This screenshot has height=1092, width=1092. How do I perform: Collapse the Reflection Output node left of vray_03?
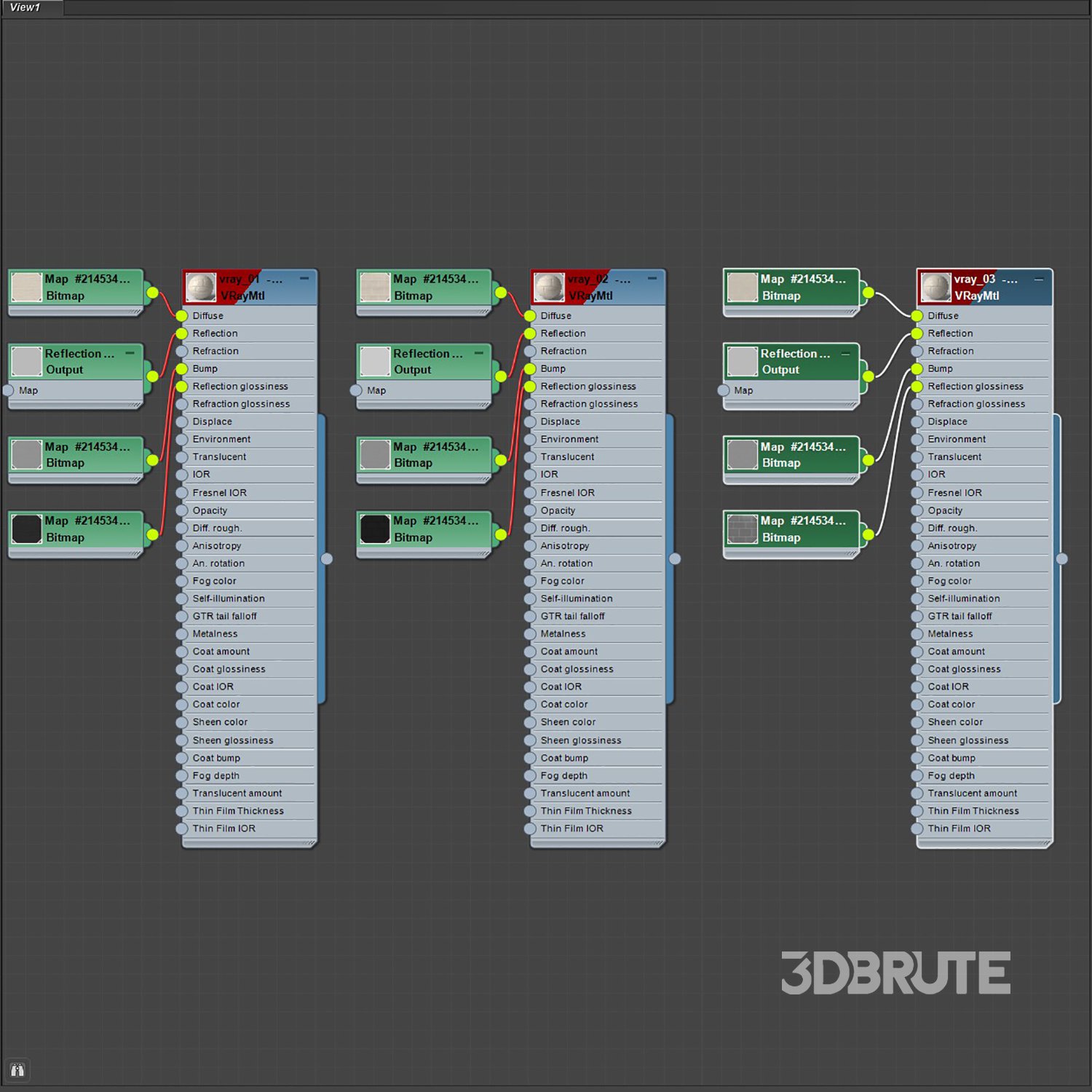[846, 354]
